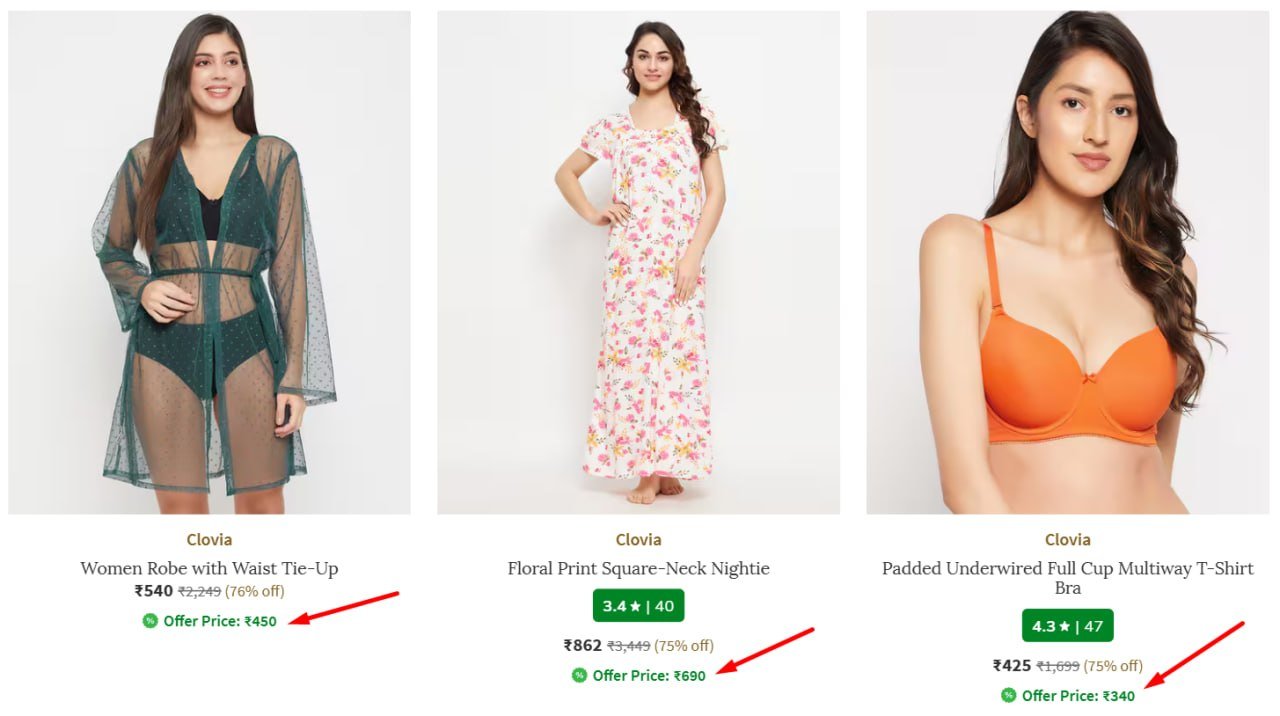
Task: Click the ₹540 robe price
Action: (x=154, y=591)
